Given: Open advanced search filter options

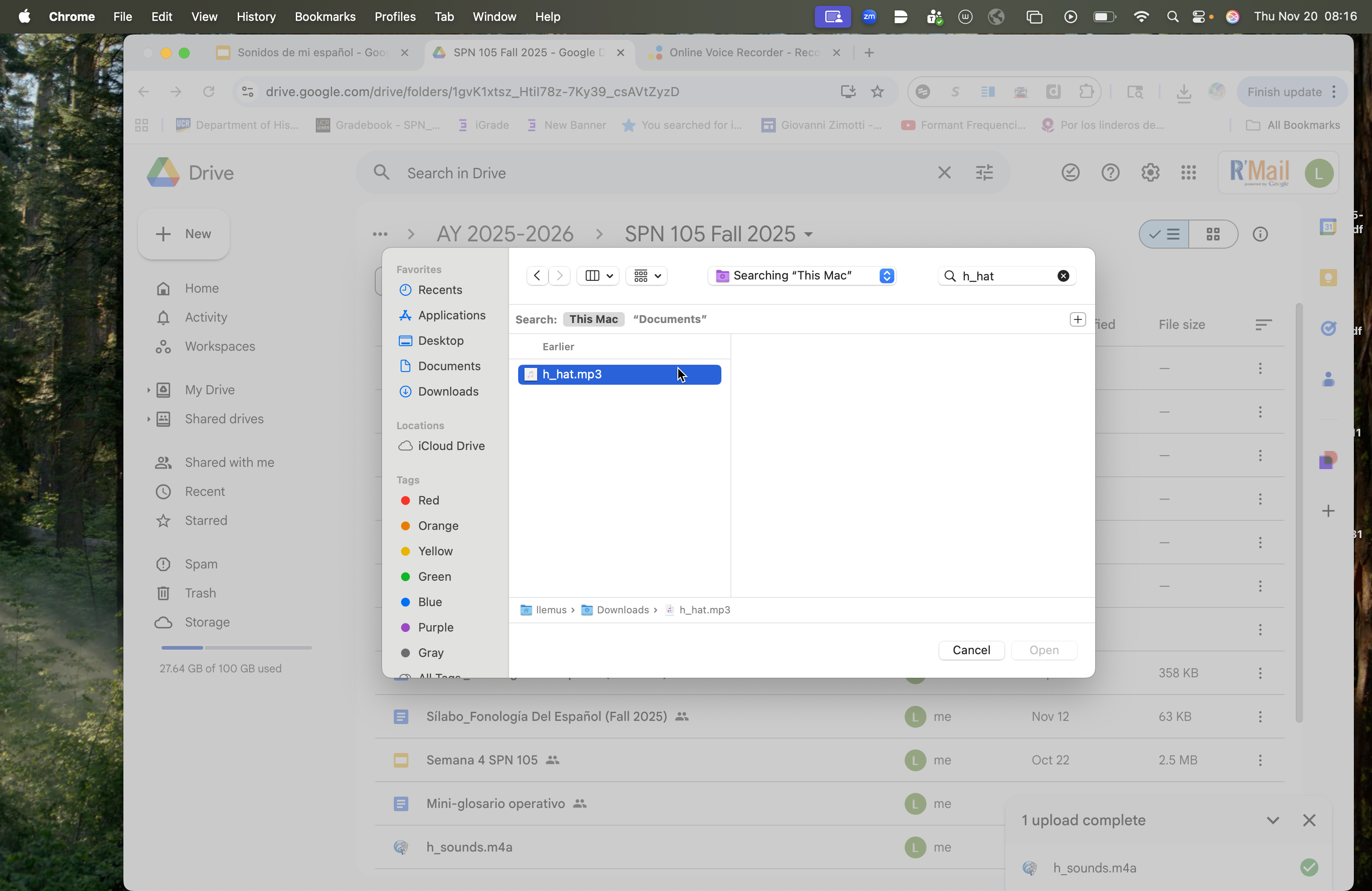Looking at the screenshot, I should [x=984, y=172].
